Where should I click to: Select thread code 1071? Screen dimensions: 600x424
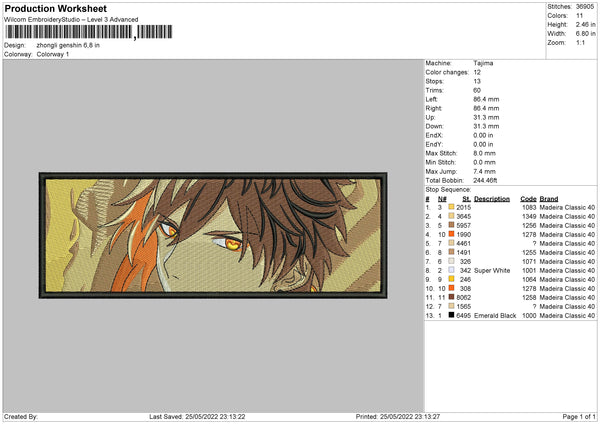pos(529,261)
